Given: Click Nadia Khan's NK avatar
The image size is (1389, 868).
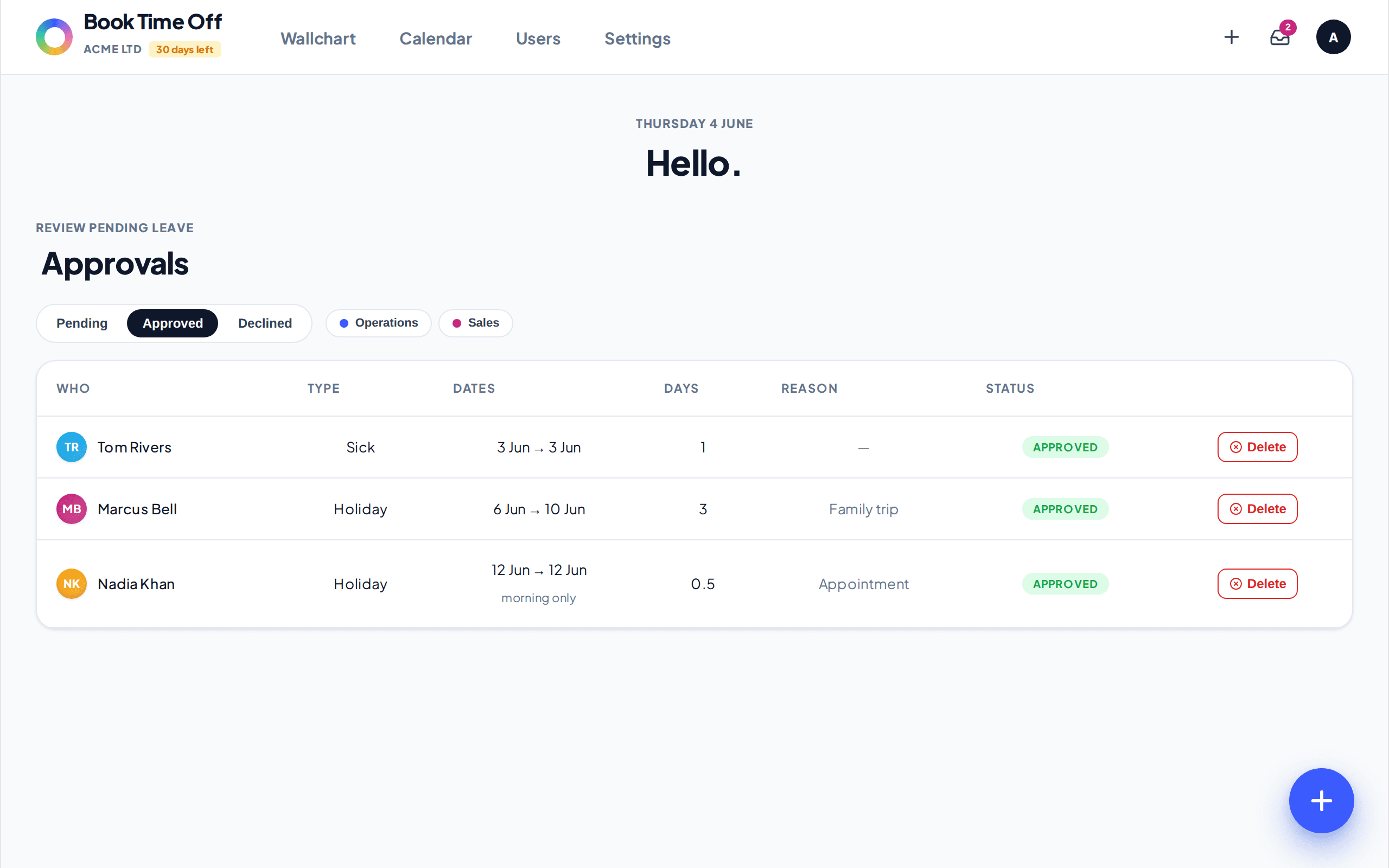Looking at the screenshot, I should [x=71, y=584].
